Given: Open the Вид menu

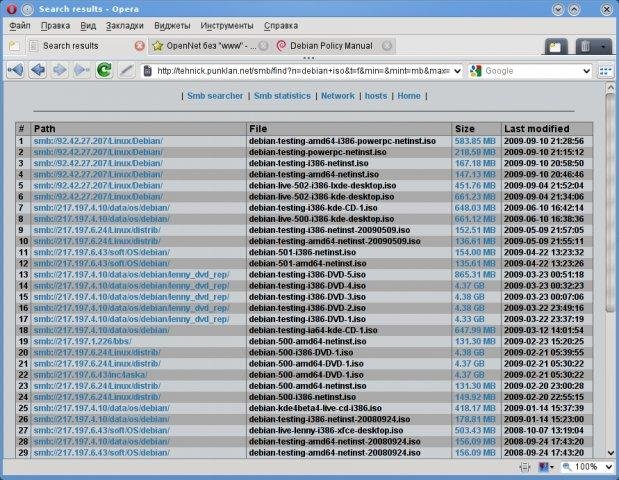Looking at the screenshot, I should click(x=88, y=26).
